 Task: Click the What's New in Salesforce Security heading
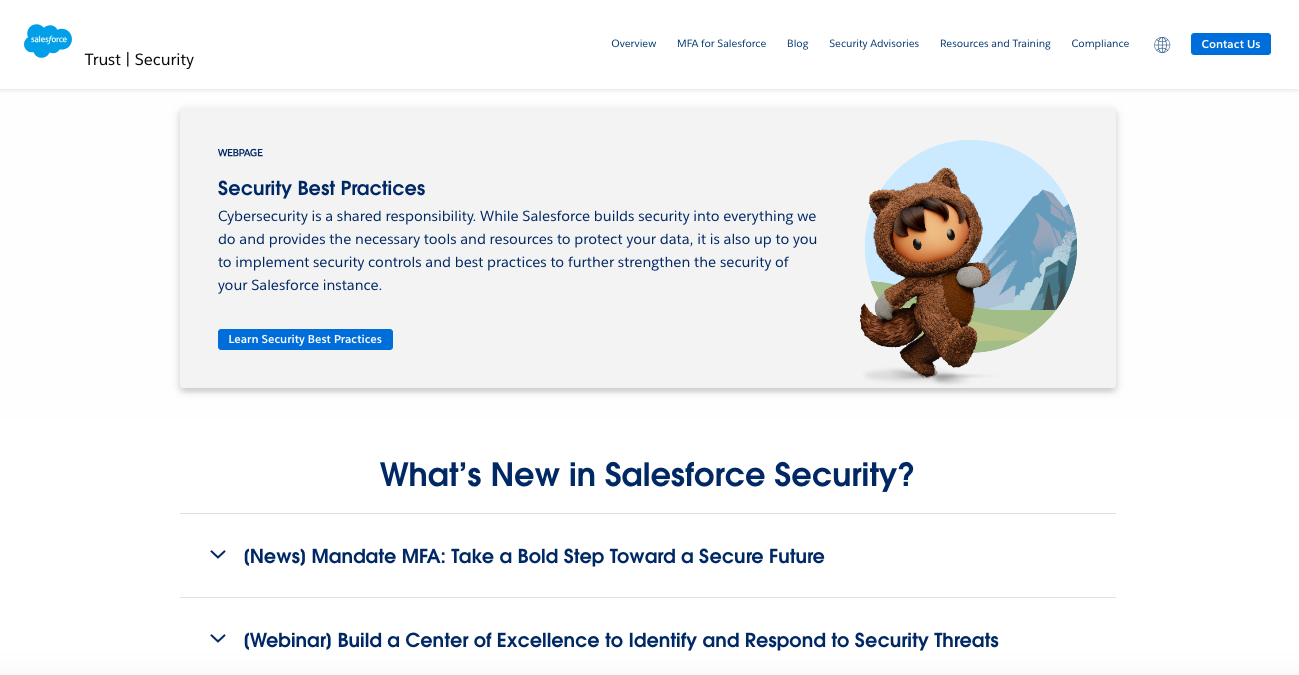(648, 474)
